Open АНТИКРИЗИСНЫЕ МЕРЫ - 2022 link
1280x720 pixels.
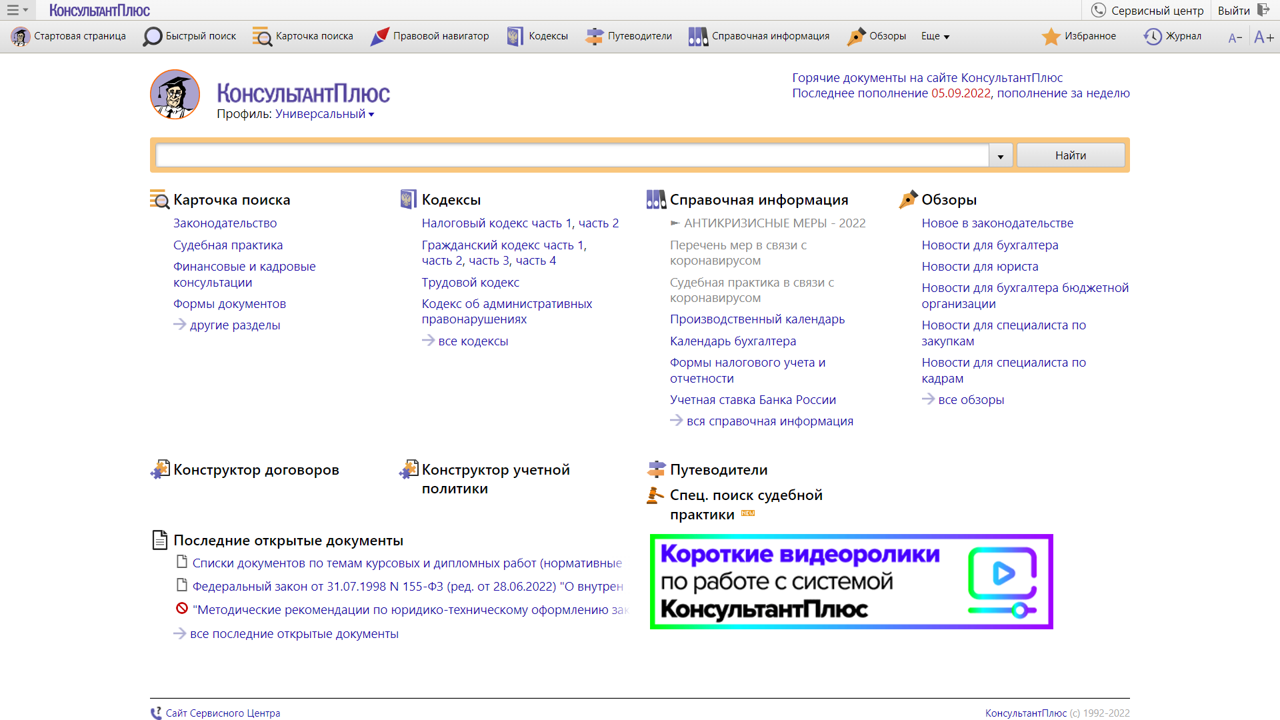(768, 223)
